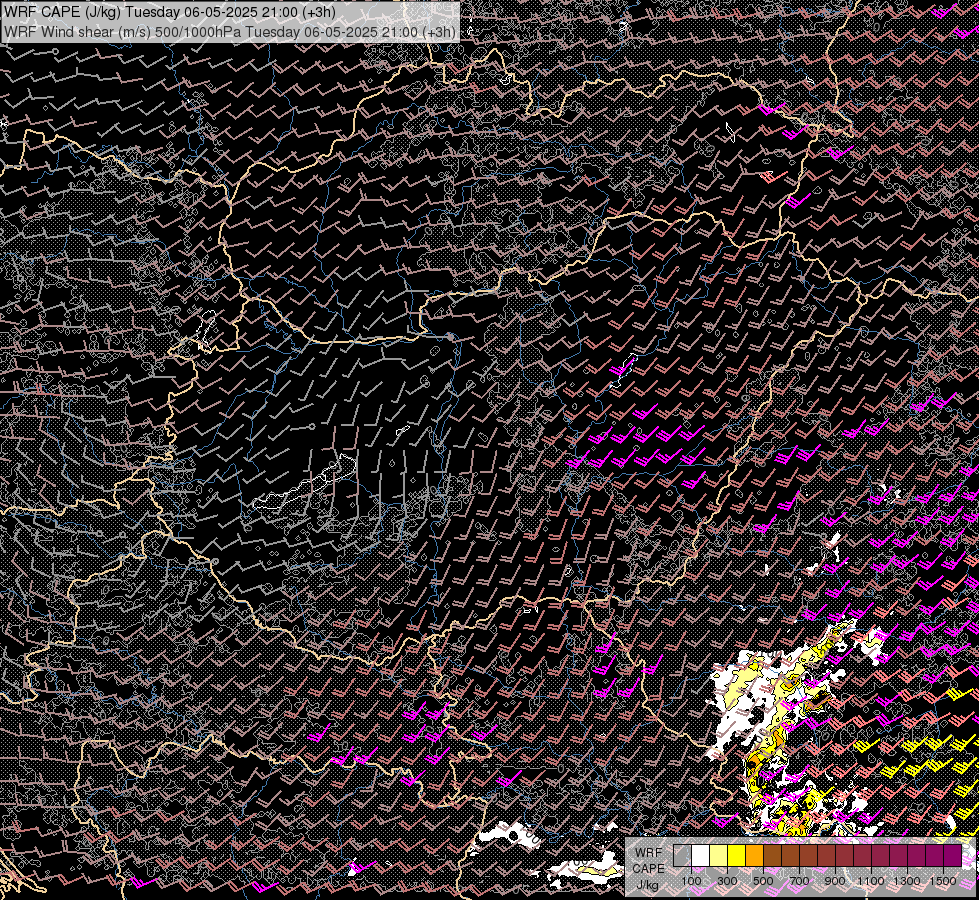This screenshot has height=900, width=979.
Task: Click the WRF CAPE title line
Action: 169,12
